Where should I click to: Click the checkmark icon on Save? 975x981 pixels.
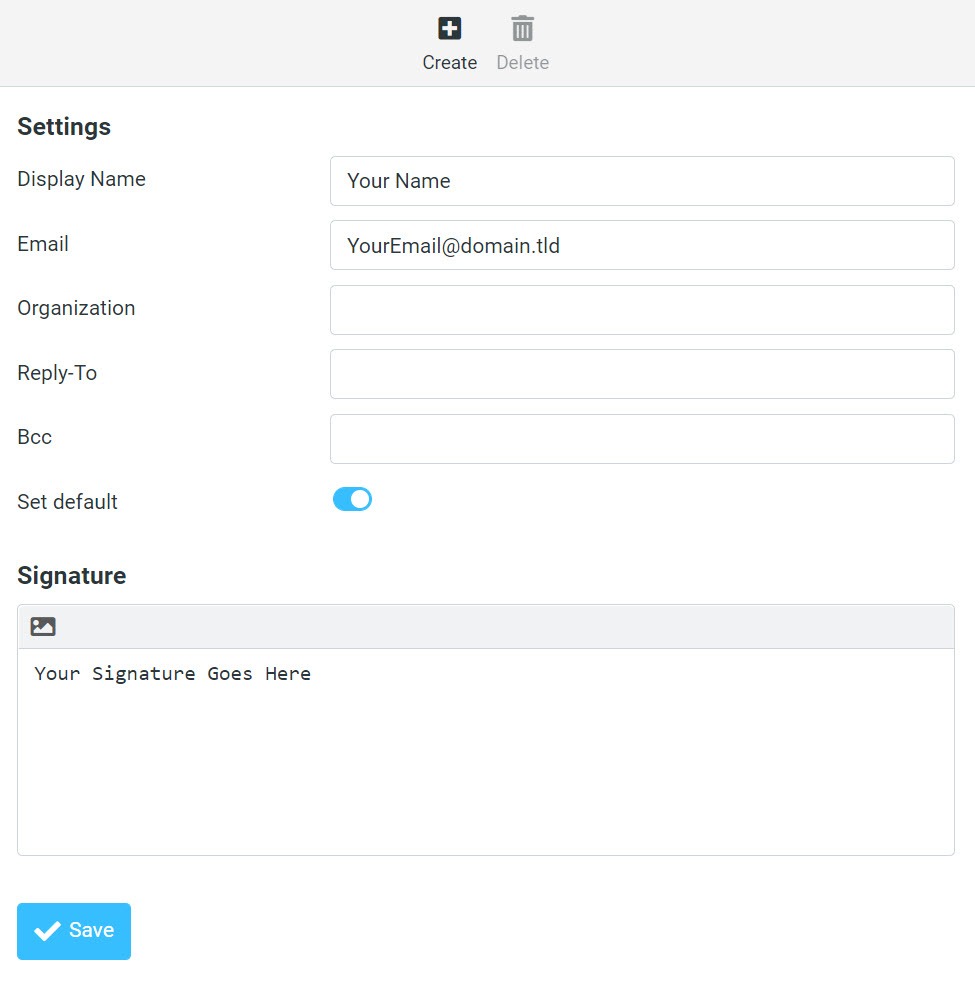pos(46,931)
